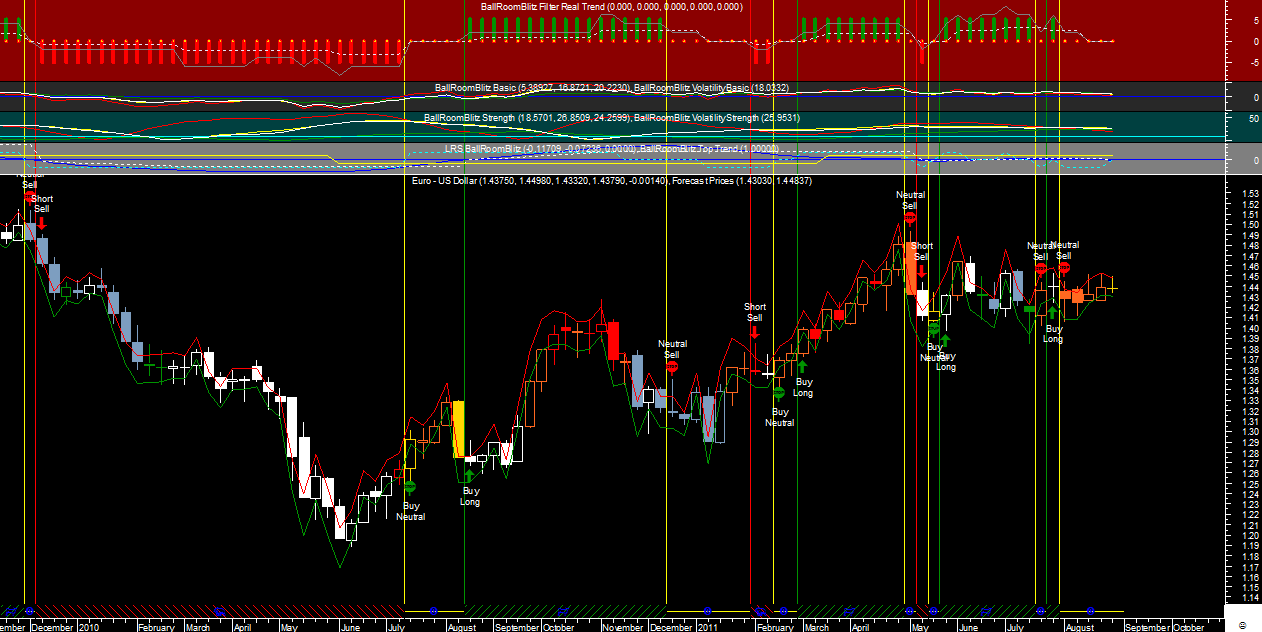Click the Buy Neutral label in July 2010
The height and width of the screenshot is (632, 1262).
pyautogui.click(x=410, y=511)
